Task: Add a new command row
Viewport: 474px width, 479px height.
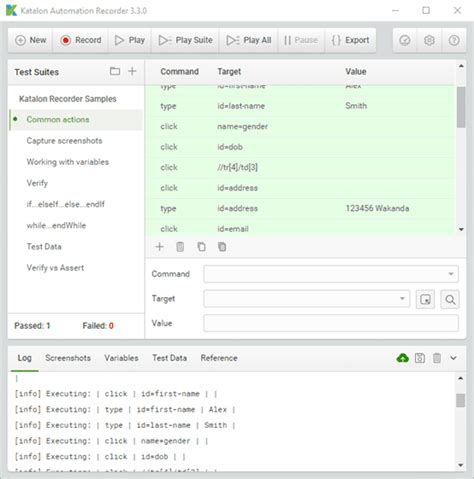Action: pyautogui.click(x=159, y=247)
